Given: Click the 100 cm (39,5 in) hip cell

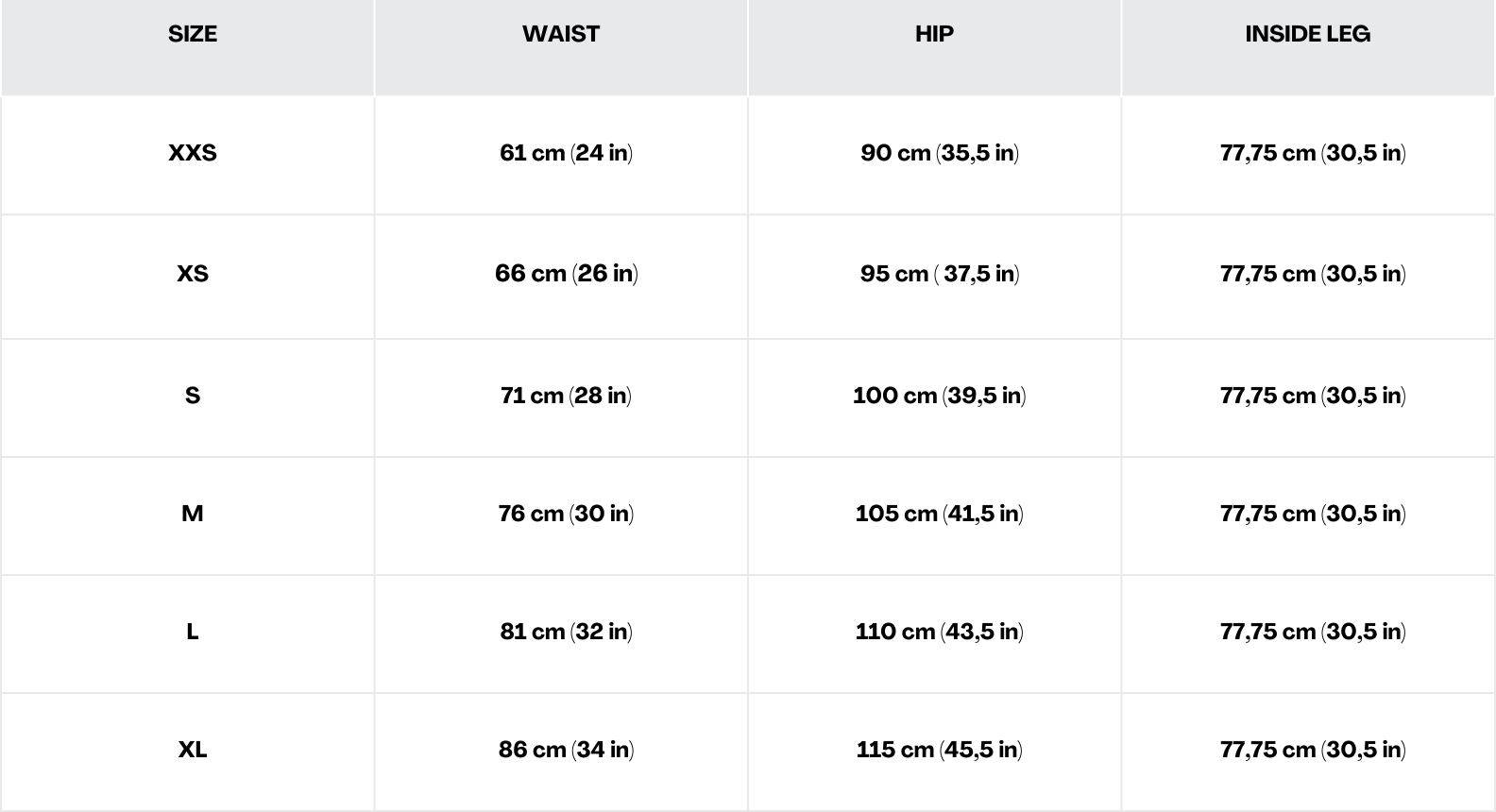Looking at the screenshot, I should tap(939, 396).
